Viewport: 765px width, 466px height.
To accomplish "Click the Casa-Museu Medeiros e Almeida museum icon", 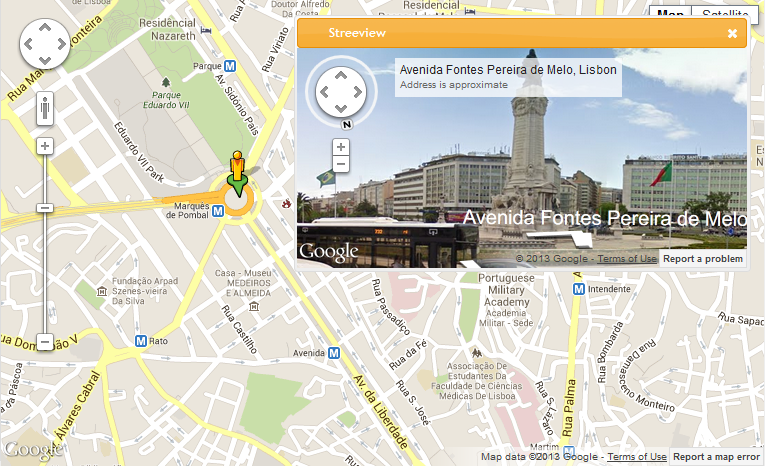I will 254,307.
